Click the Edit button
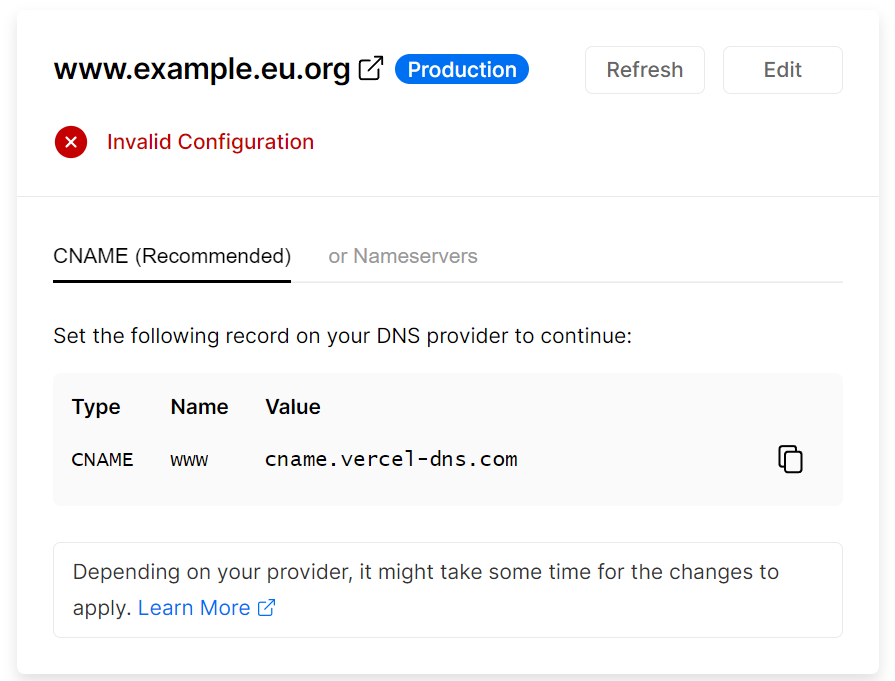This screenshot has height=681, width=895. click(x=783, y=70)
